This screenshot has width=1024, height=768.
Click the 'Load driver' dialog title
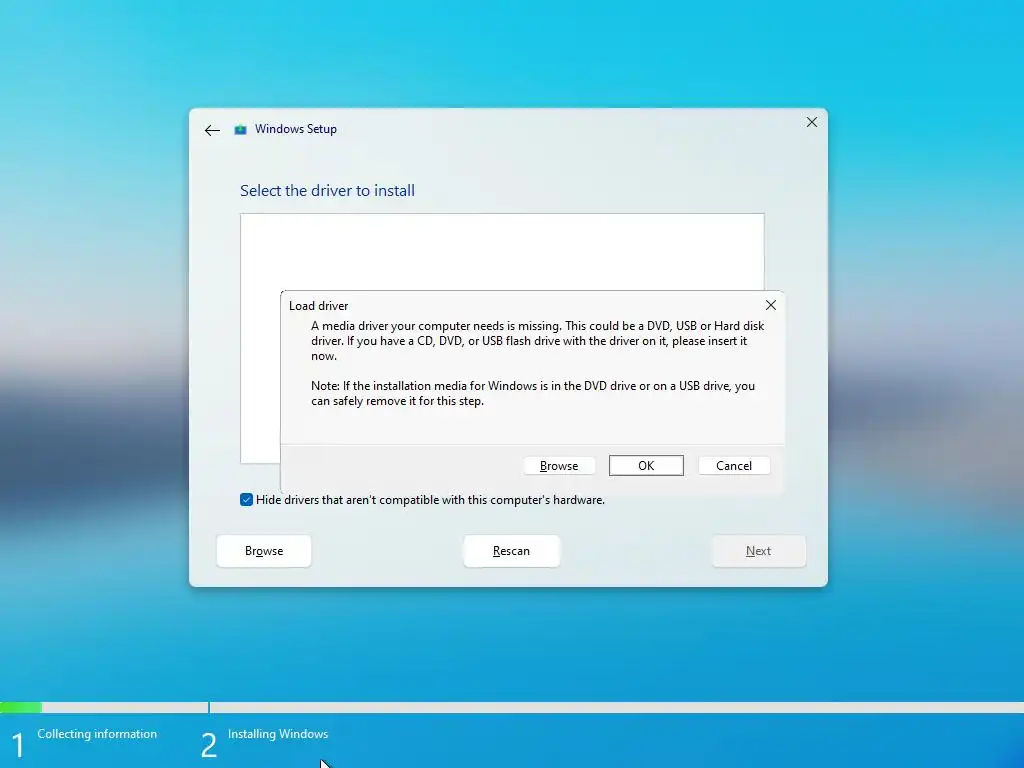[x=319, y=306]
